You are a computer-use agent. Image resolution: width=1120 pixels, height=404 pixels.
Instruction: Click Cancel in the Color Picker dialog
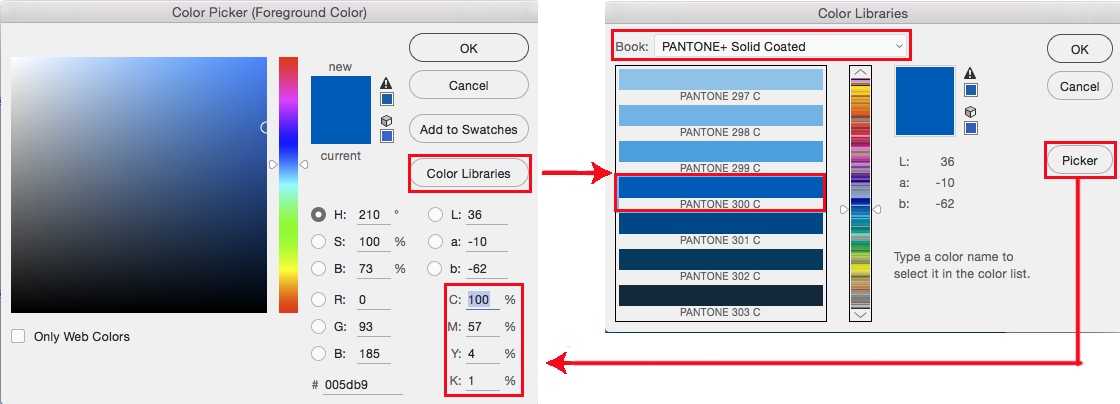[x=469, y=86]
